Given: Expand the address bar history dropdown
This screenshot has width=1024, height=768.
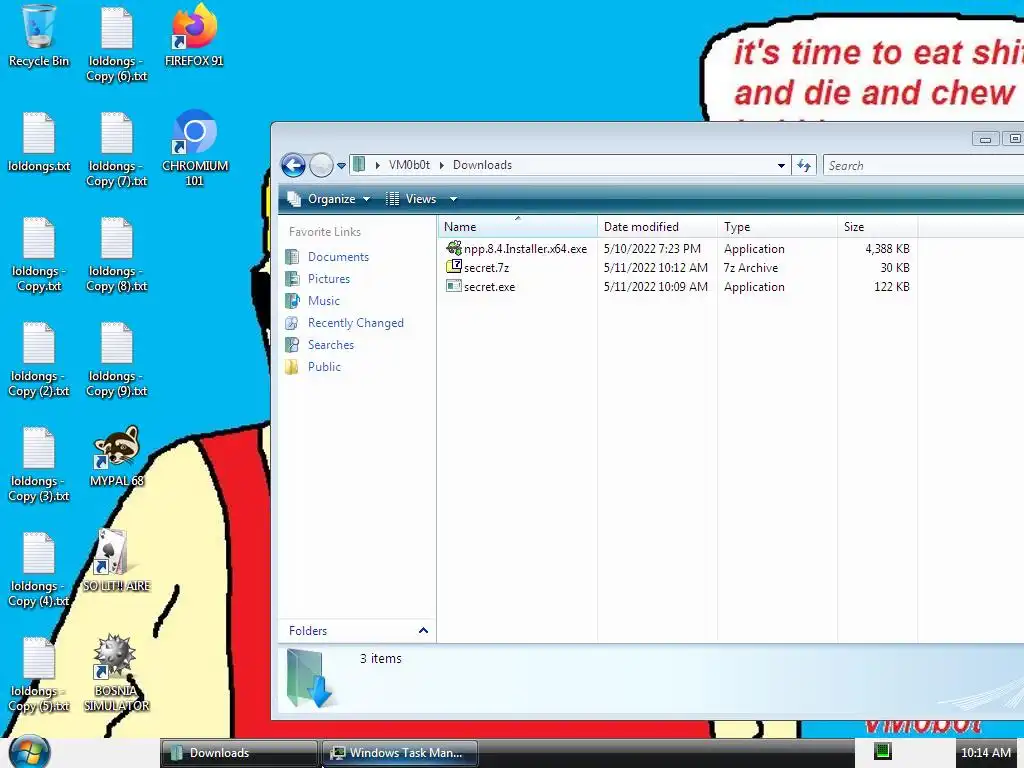Looking at the screenshot, I should [781, 166].
